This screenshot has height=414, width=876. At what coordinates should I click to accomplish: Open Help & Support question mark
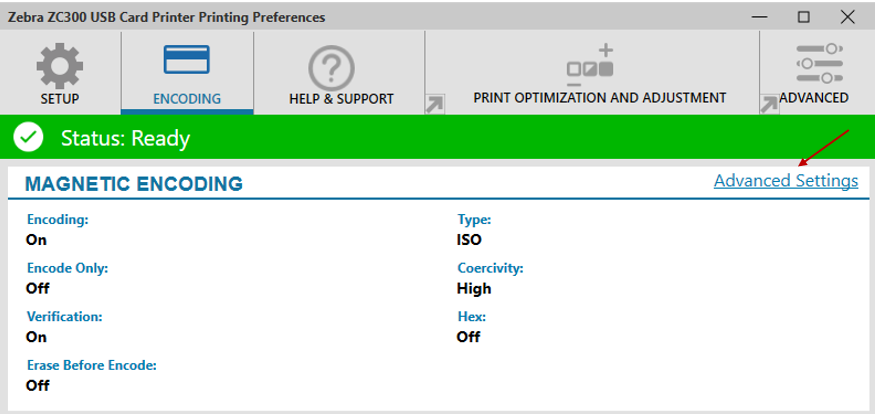tap(340, 69)
